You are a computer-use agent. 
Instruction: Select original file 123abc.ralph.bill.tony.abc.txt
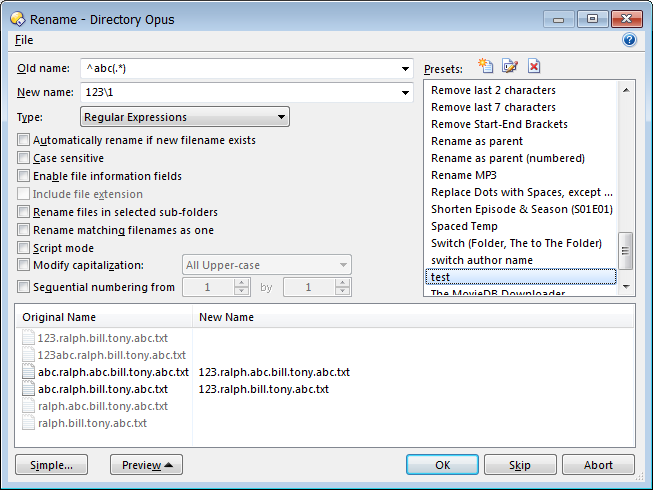point(112,355)
